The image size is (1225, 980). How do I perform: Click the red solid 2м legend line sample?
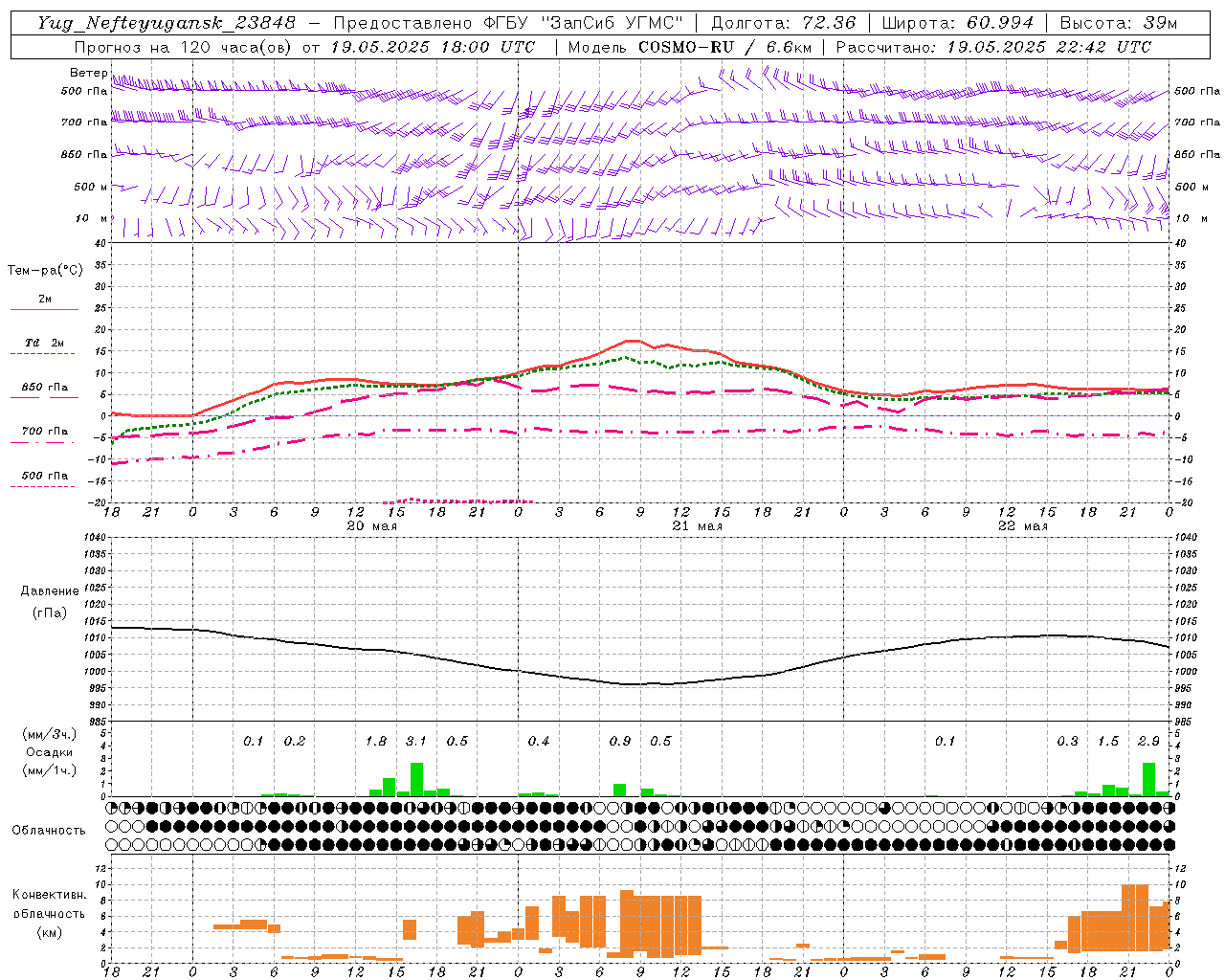point(44,309)
